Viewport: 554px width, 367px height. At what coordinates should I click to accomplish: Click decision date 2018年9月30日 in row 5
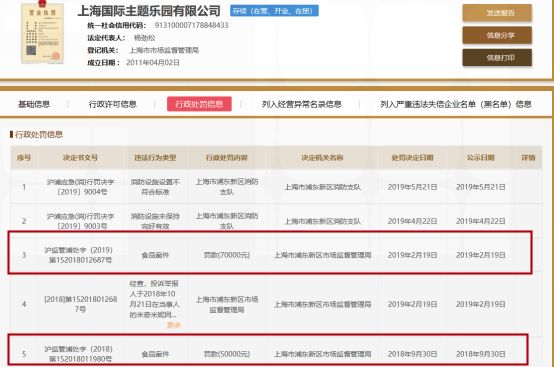(x=412, y=354)
